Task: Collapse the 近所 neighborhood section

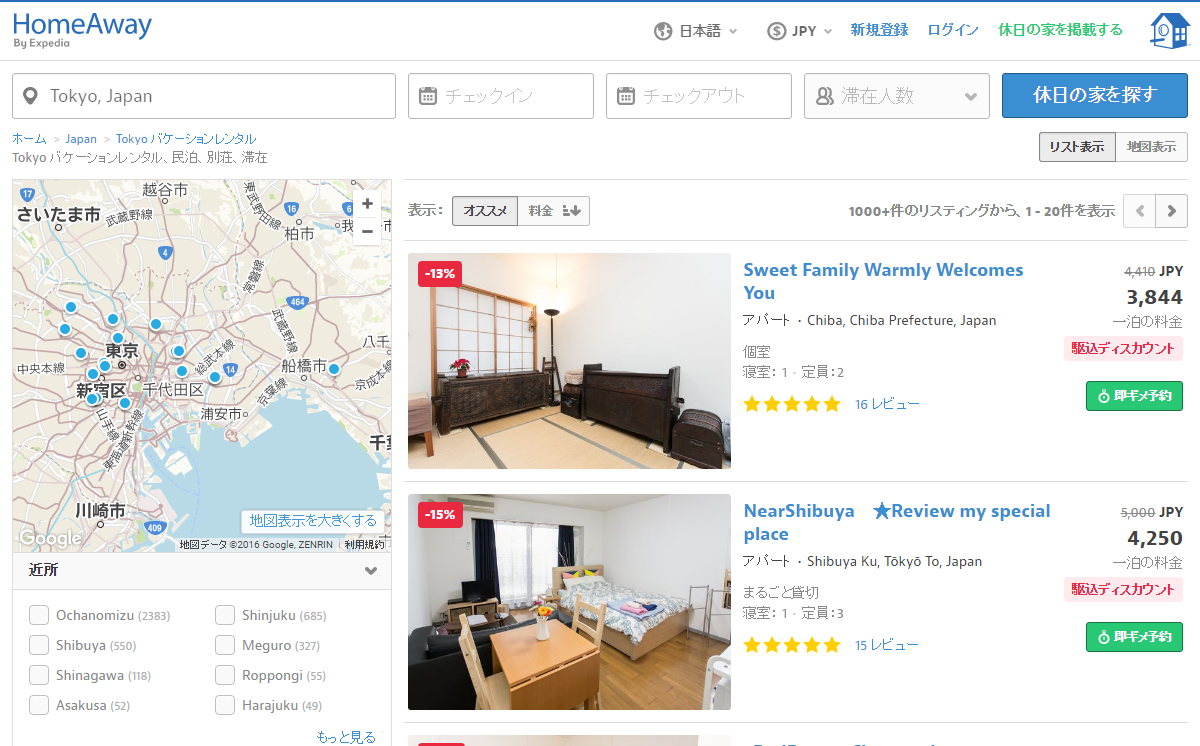Action: coord(371,571)
